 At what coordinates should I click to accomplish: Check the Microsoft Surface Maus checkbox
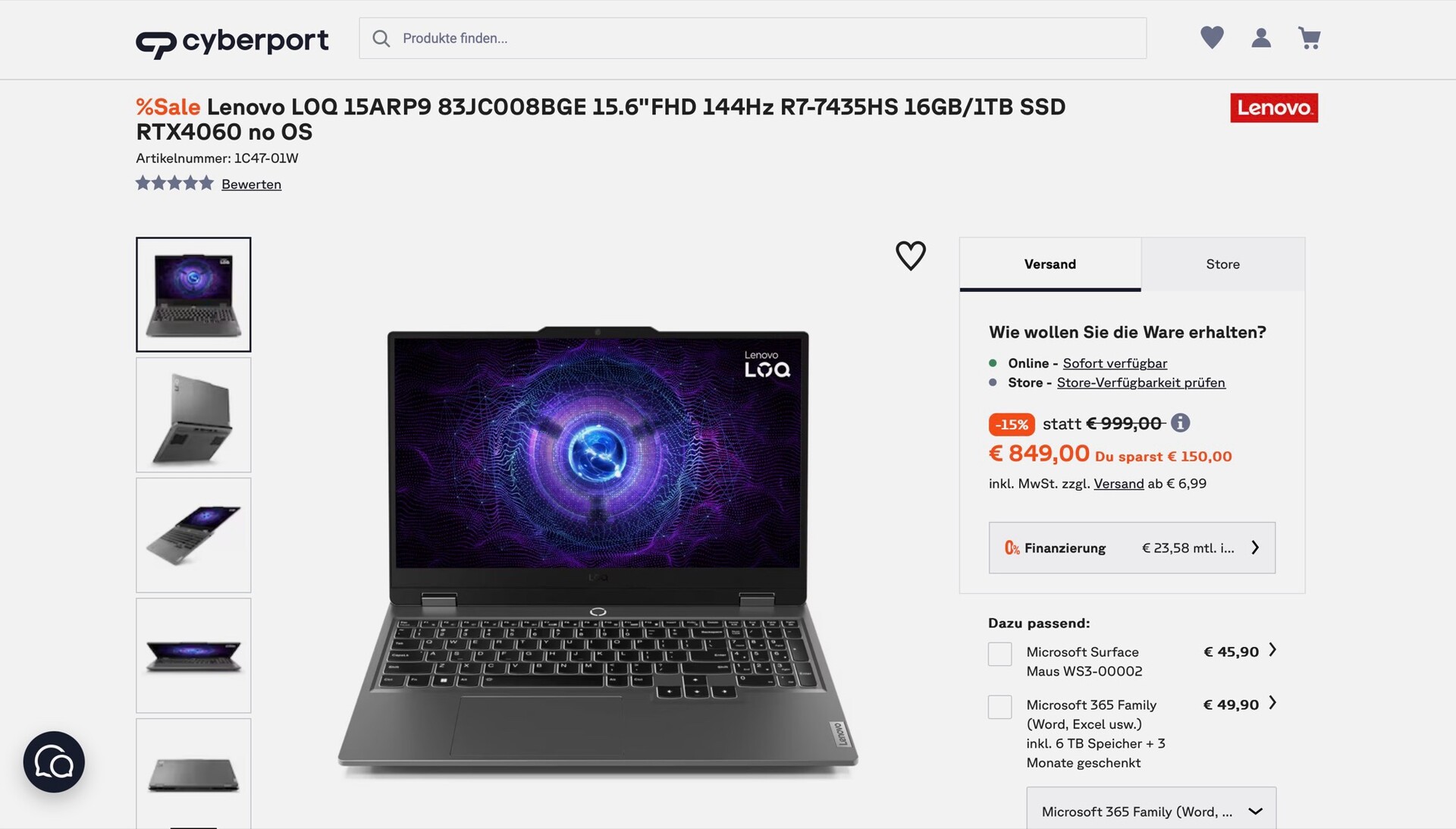click(999, 654)
